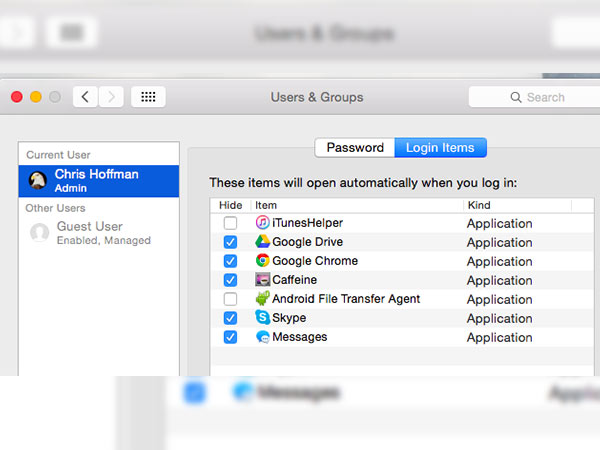Screen dimensions: 600x450
Task: Select the Google Drive row name
Action: click(x=307, y=242)
